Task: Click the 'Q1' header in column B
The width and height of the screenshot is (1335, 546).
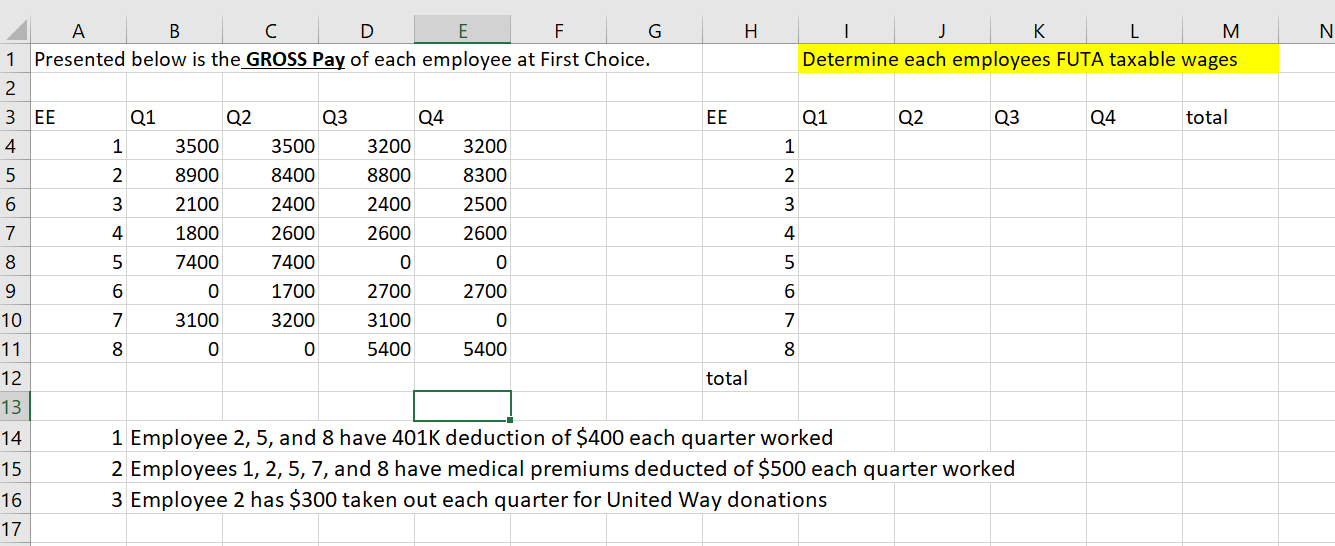Action: point(175,117)
